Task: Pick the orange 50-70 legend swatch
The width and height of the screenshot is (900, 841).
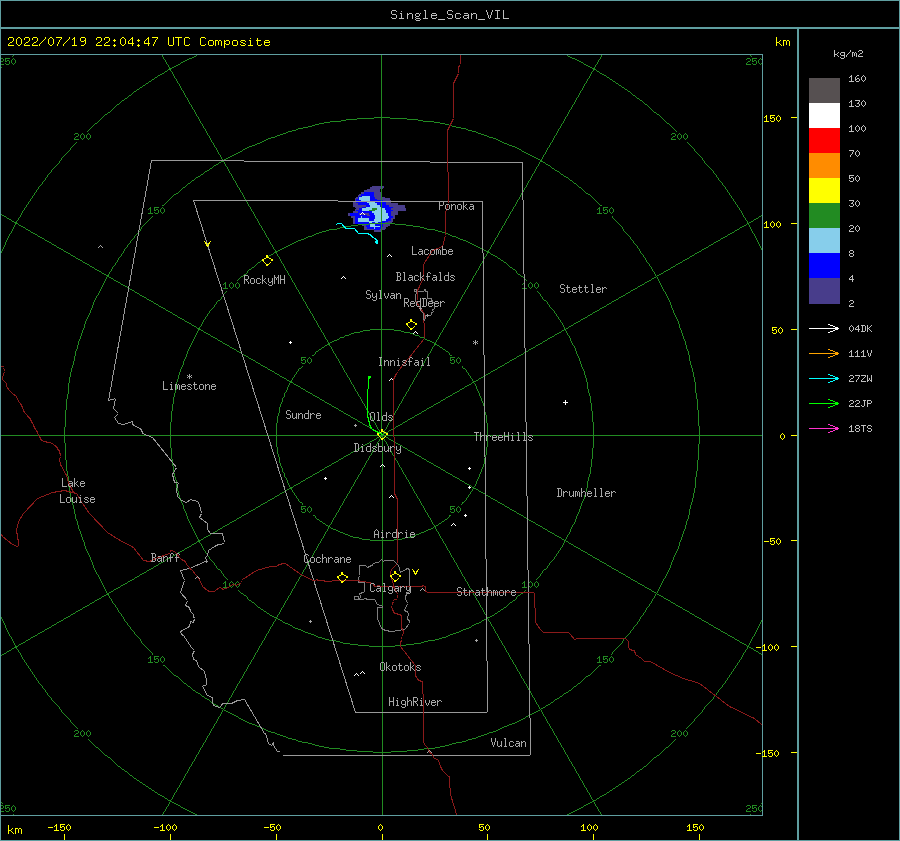Action: [x=824, y=166]
